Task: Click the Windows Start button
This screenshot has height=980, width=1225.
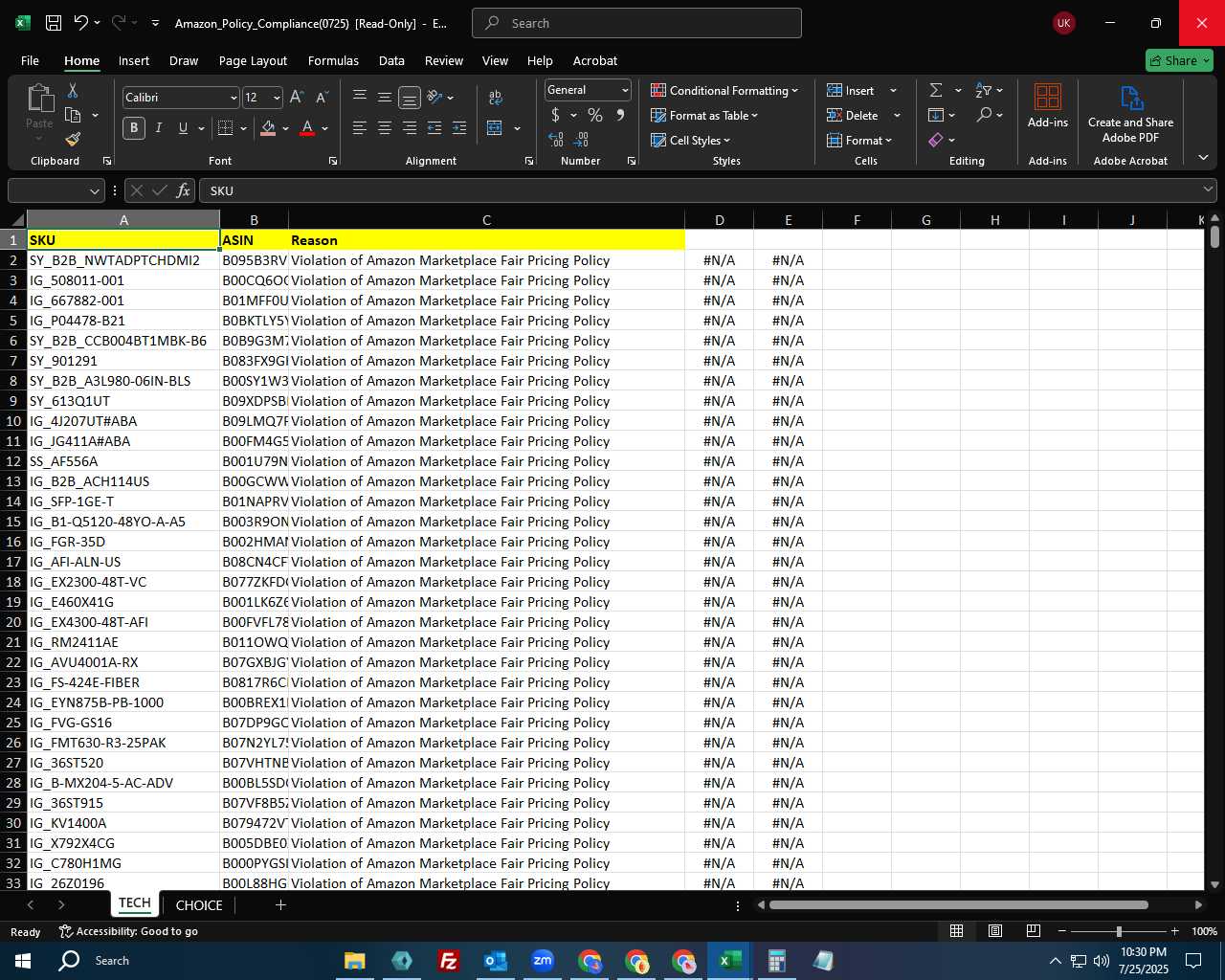Action: click(23, 961)
